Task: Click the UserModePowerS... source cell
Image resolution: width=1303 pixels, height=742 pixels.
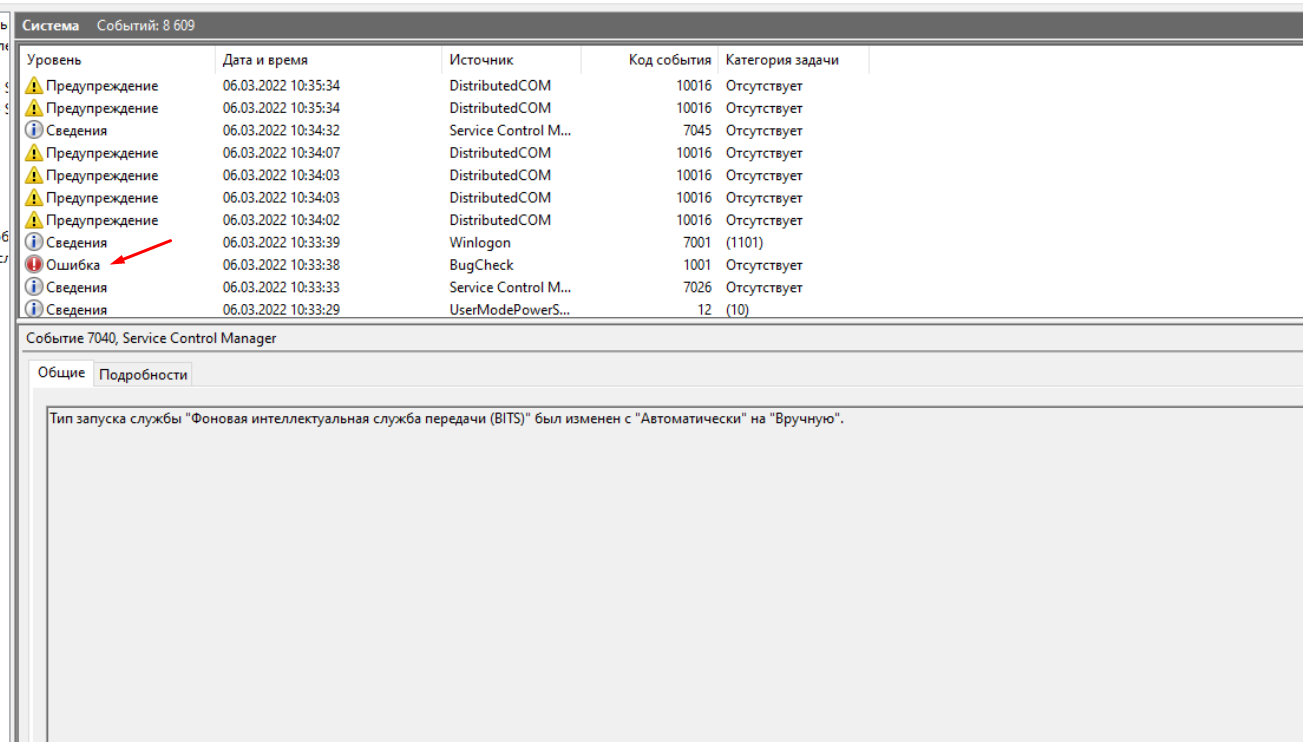Action: tap(510, 310)
